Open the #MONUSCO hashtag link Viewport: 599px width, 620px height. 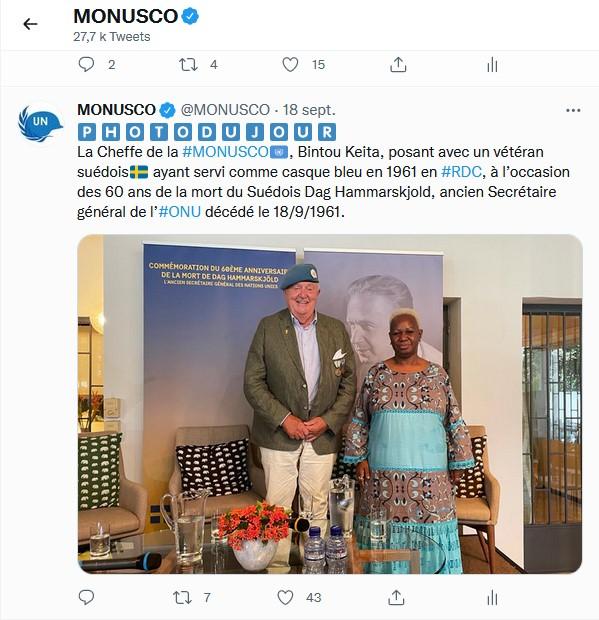(x=225, y=152)
